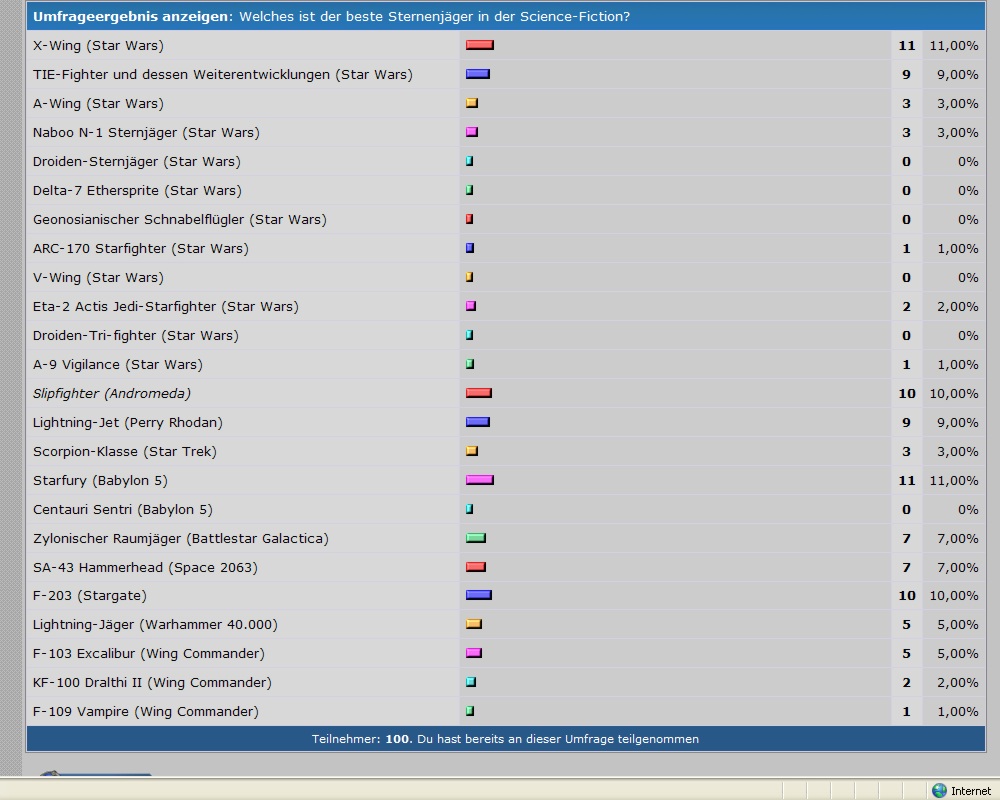This screenshot has height=800, width=1000.
Task: Click the 11,00% value for Starfury
Action: click(x=953, y=480)
